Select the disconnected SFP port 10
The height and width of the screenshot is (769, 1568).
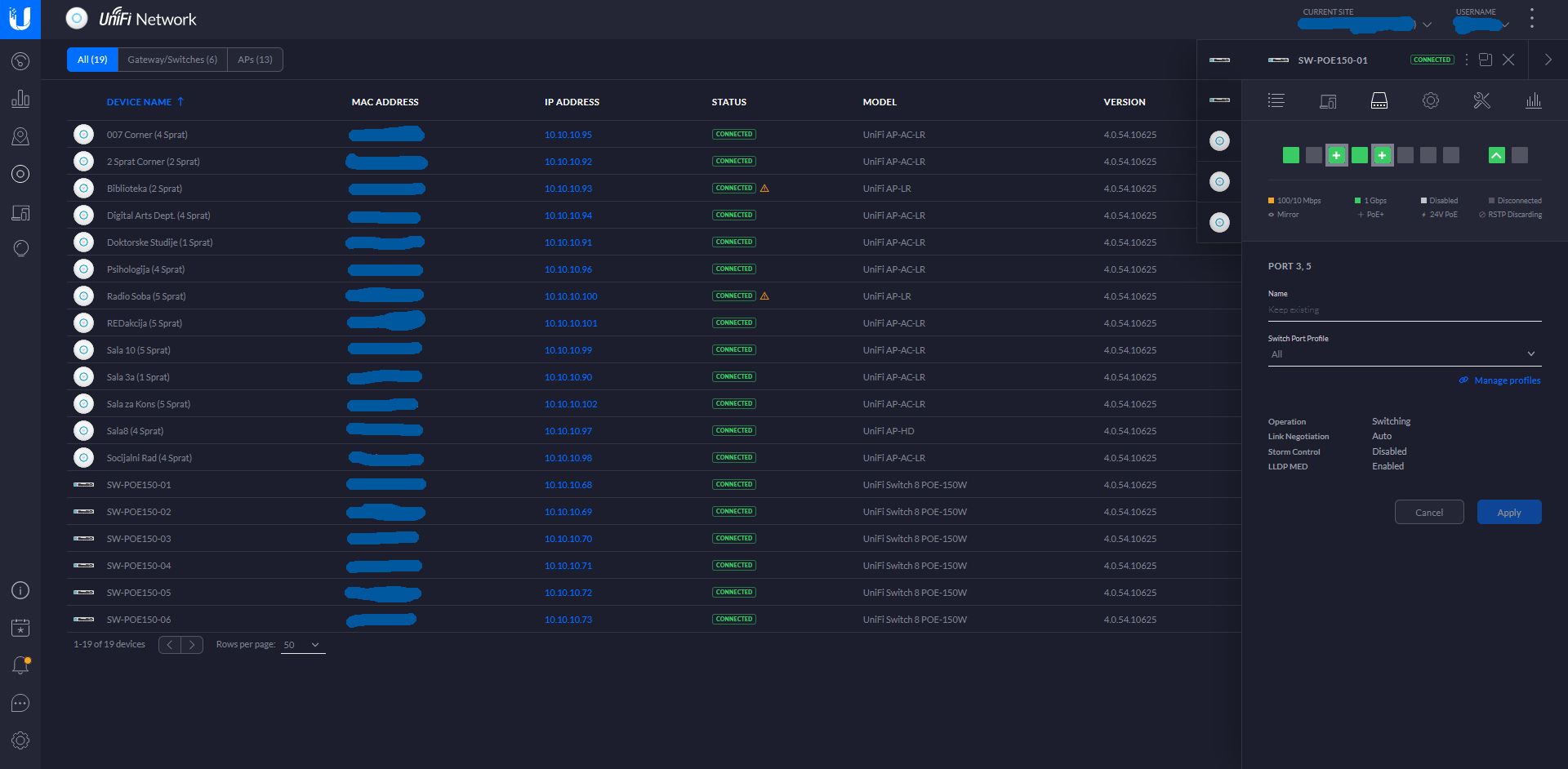click(1519, 155)
